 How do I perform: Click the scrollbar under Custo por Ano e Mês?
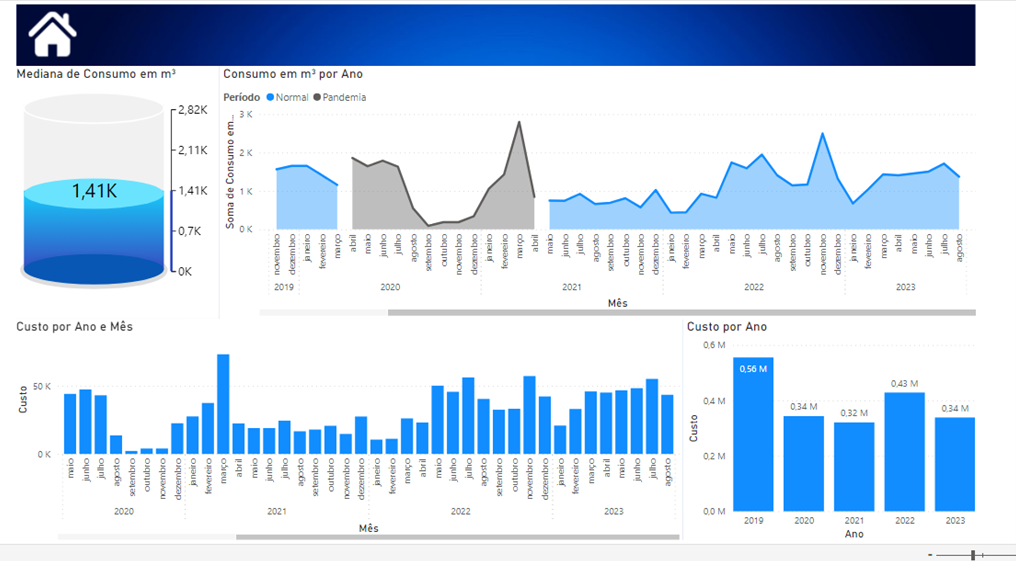(456, 537)
